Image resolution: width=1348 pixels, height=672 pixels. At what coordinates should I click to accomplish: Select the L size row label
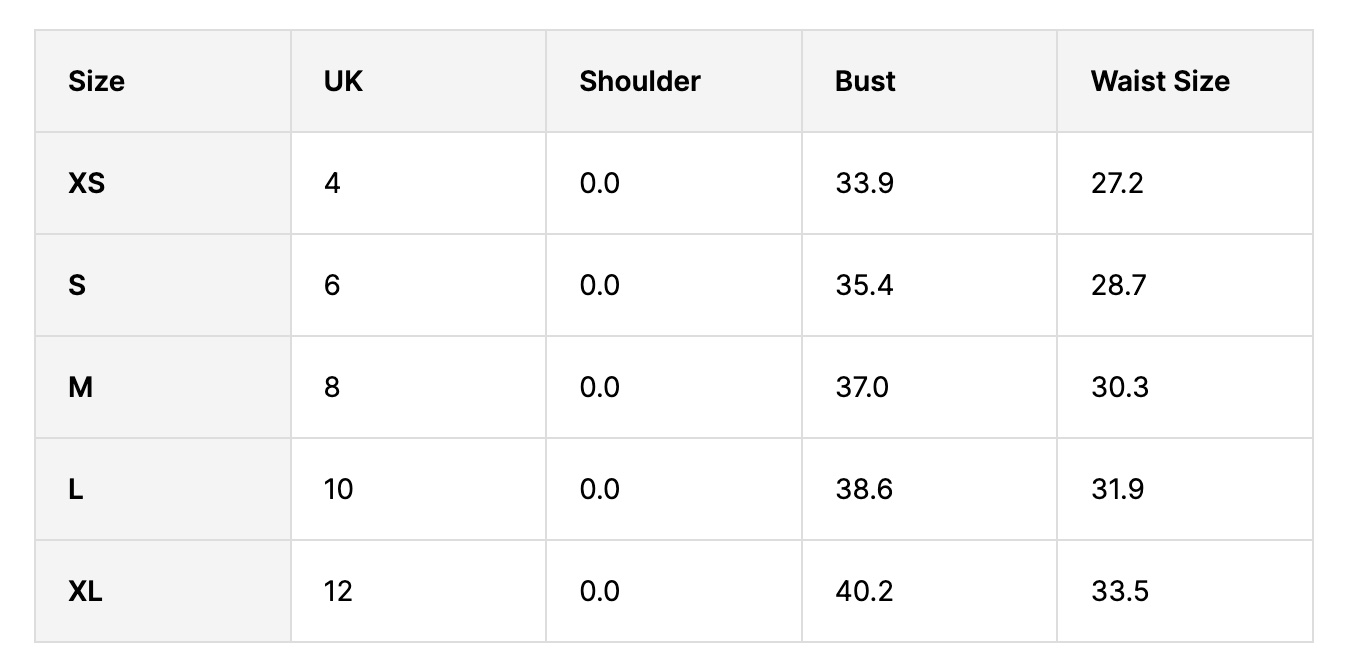[x=76, y=490]
